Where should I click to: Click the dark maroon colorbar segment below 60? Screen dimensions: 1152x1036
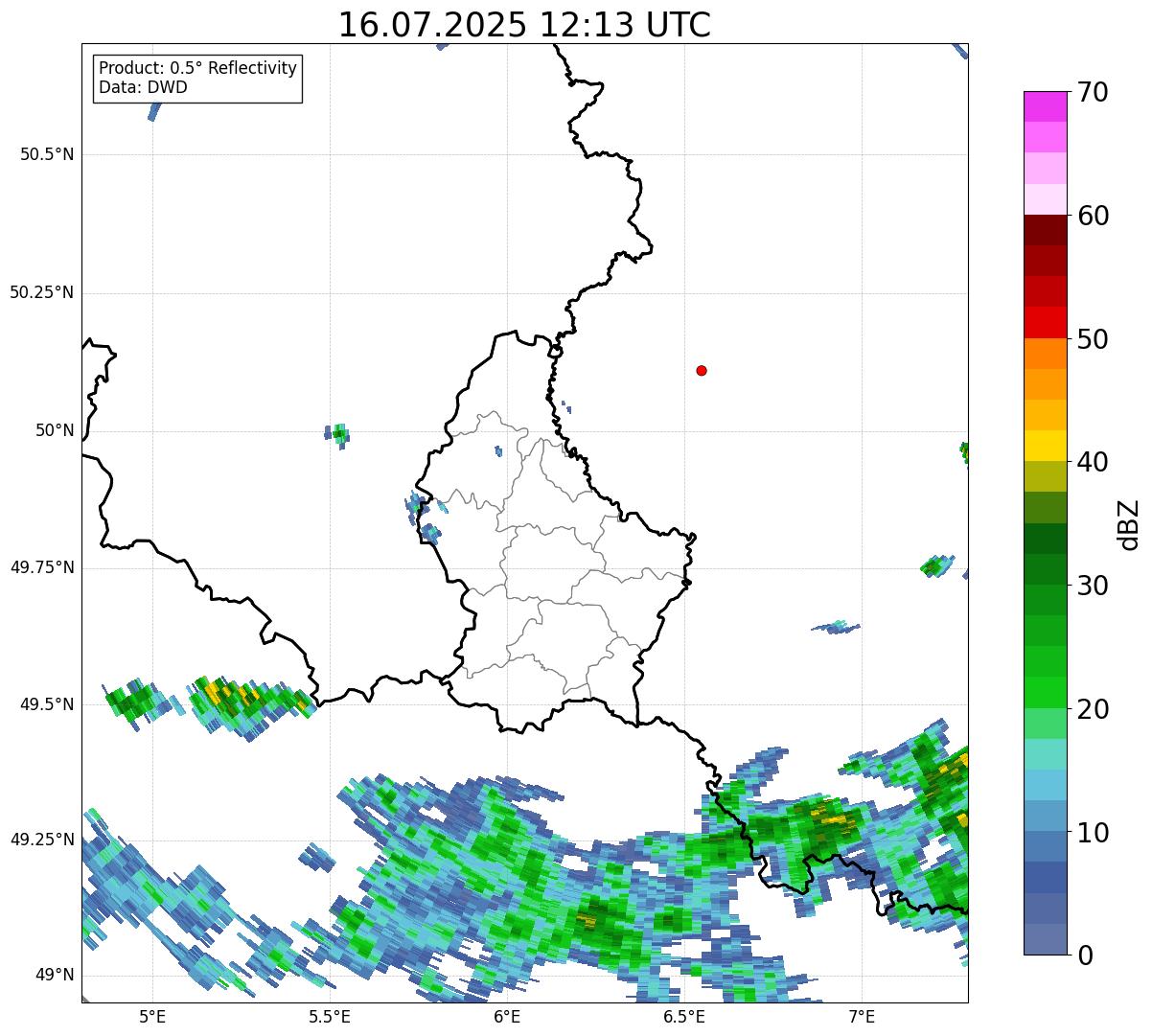click(x=1045, y=230)
